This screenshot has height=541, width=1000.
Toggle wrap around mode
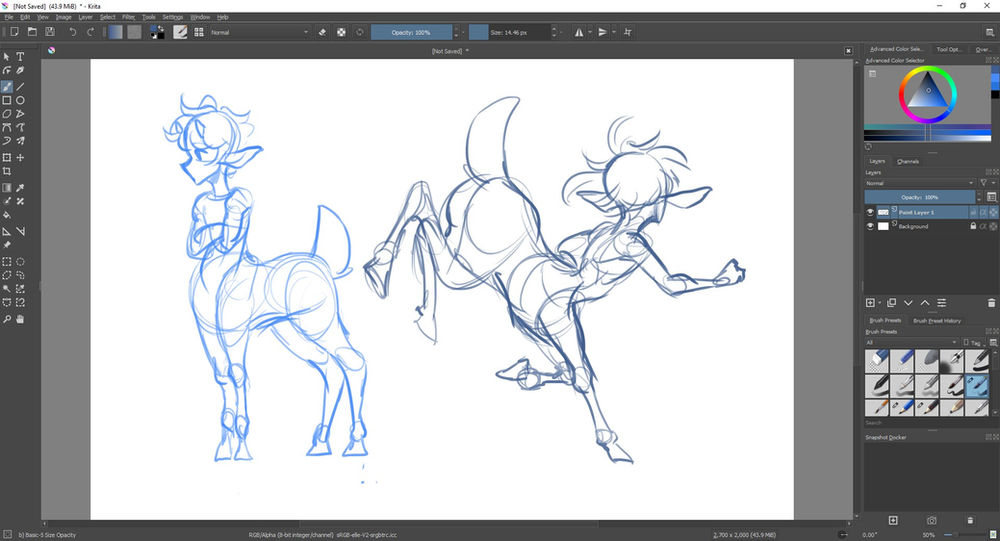coord(628,32)
